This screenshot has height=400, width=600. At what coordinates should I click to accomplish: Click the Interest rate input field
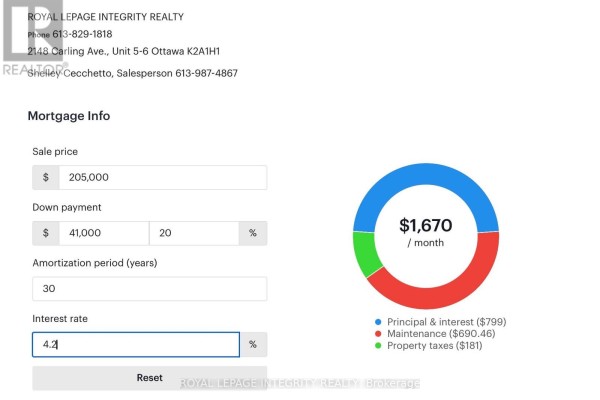point(136,344)
